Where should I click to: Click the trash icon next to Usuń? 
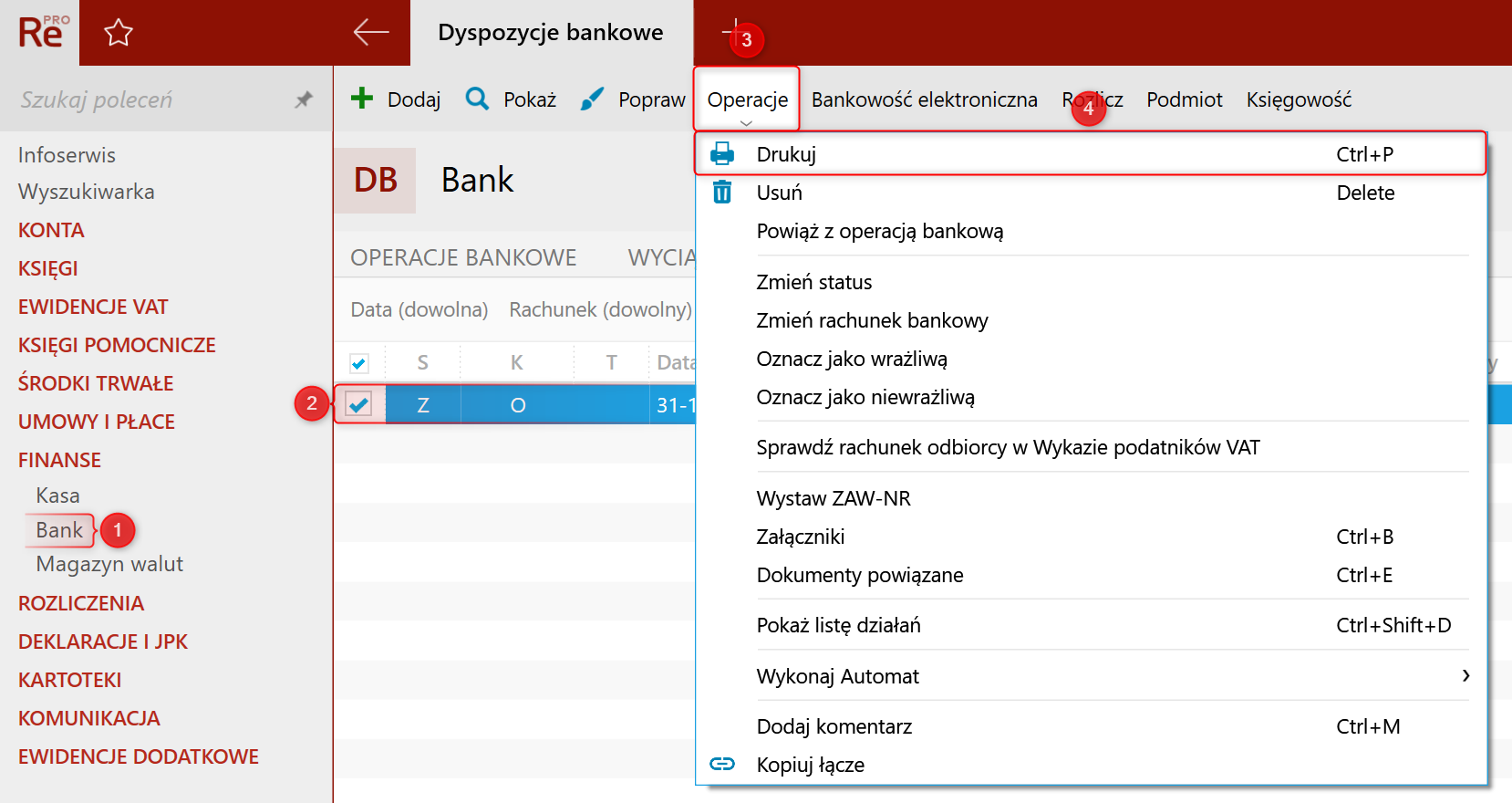(722, 192)
